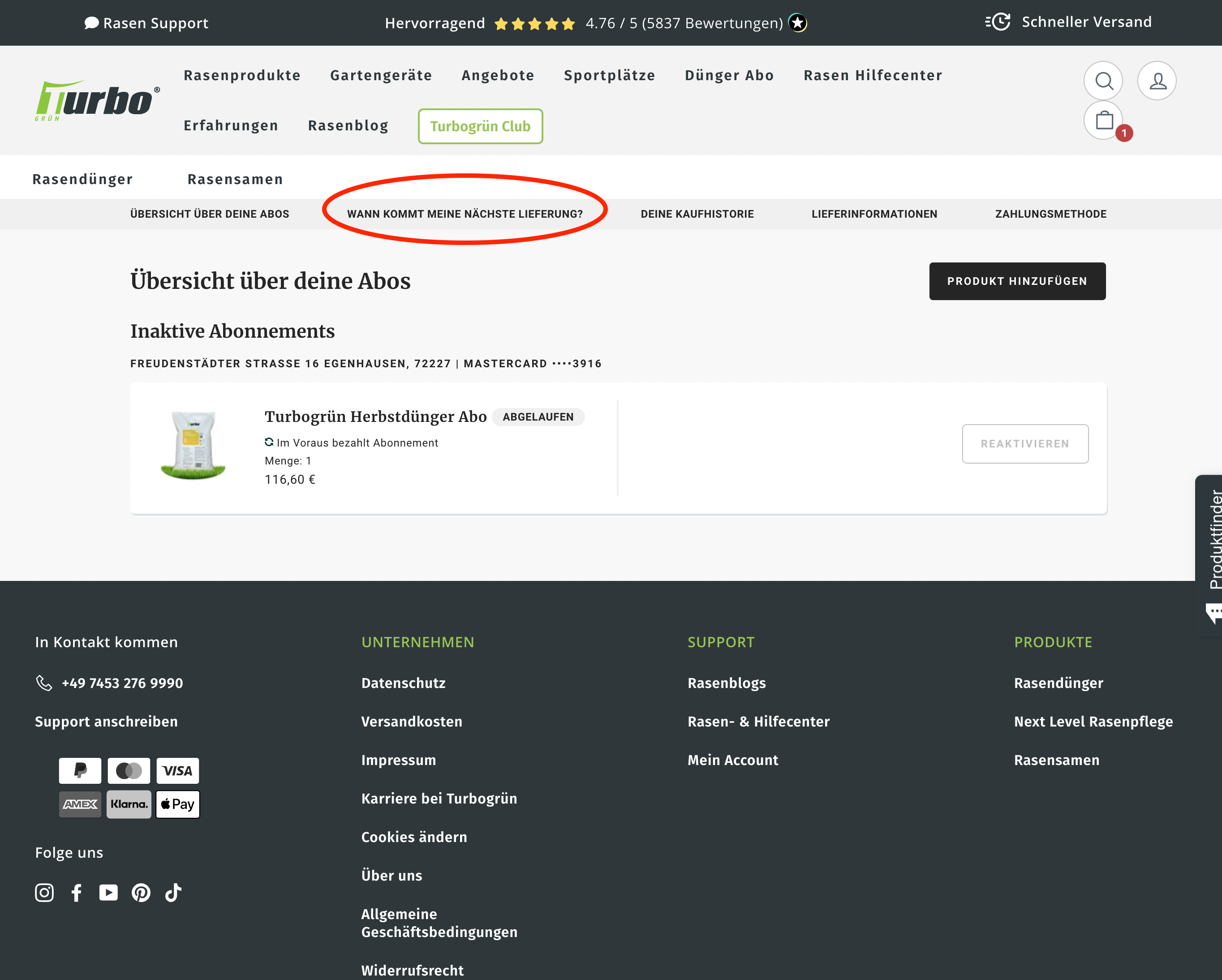Click the PayPal payment icon

pyautogui.click(x=80, y=771)
